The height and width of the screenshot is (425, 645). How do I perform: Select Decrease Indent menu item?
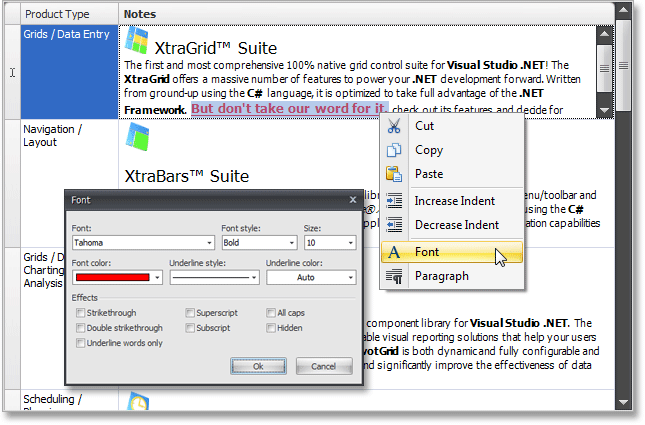click(x=452, y=225)
